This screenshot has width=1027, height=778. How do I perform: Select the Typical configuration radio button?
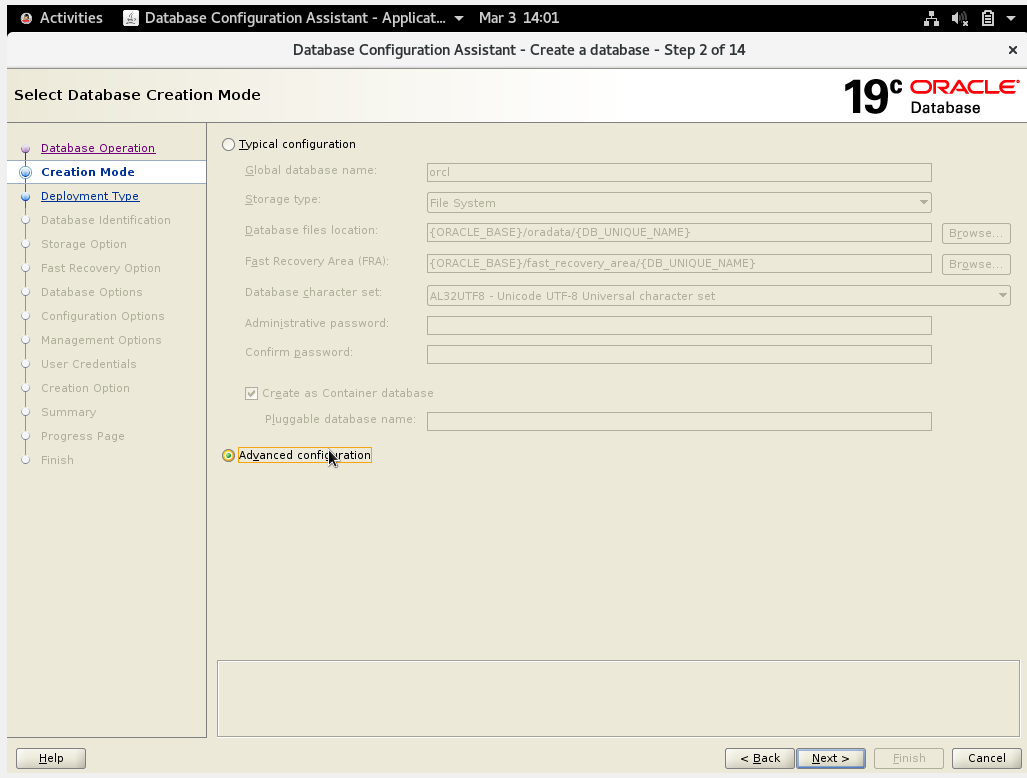point(228,145)
